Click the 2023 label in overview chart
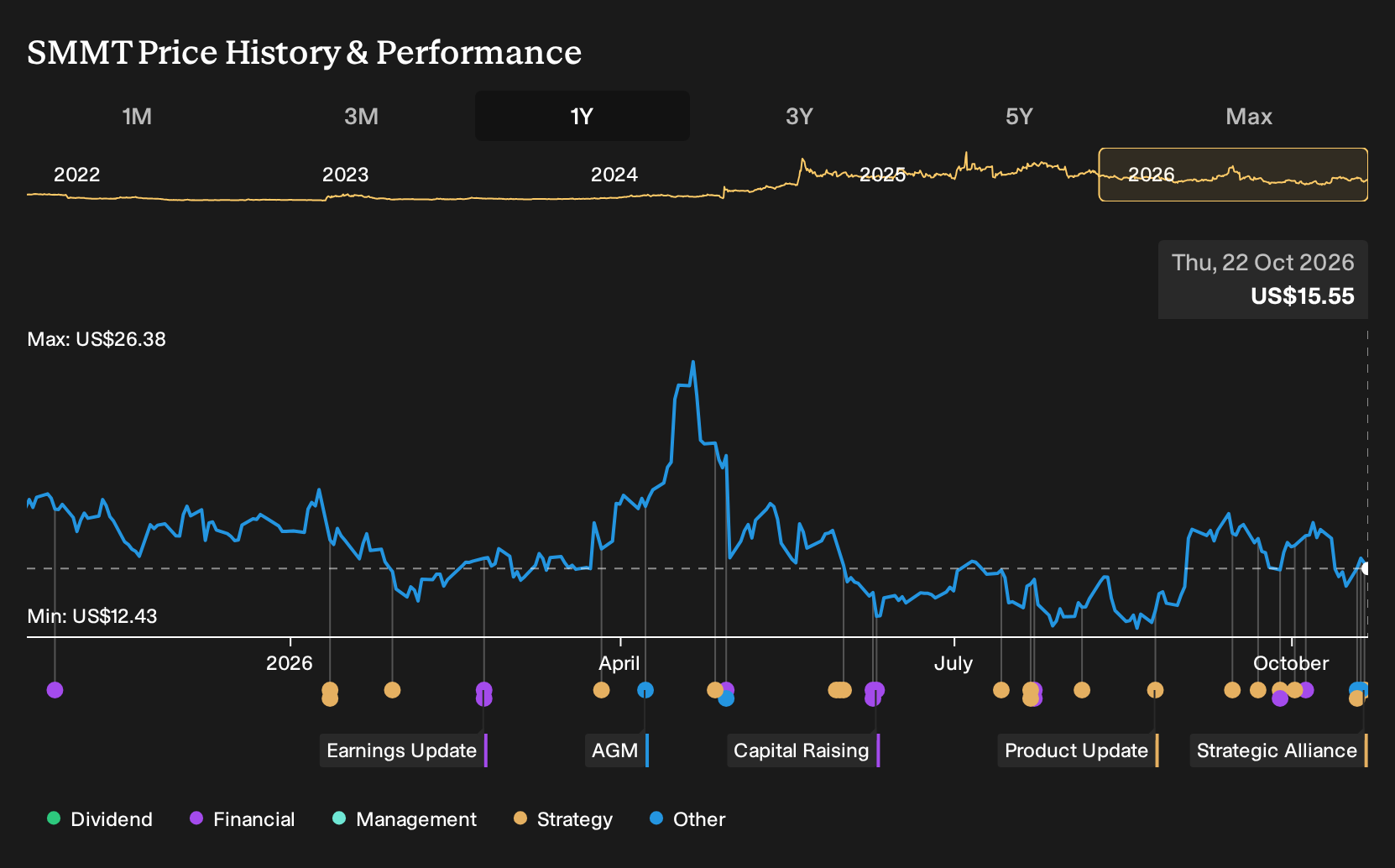The image size is (1395, 868). click(345, 175)
